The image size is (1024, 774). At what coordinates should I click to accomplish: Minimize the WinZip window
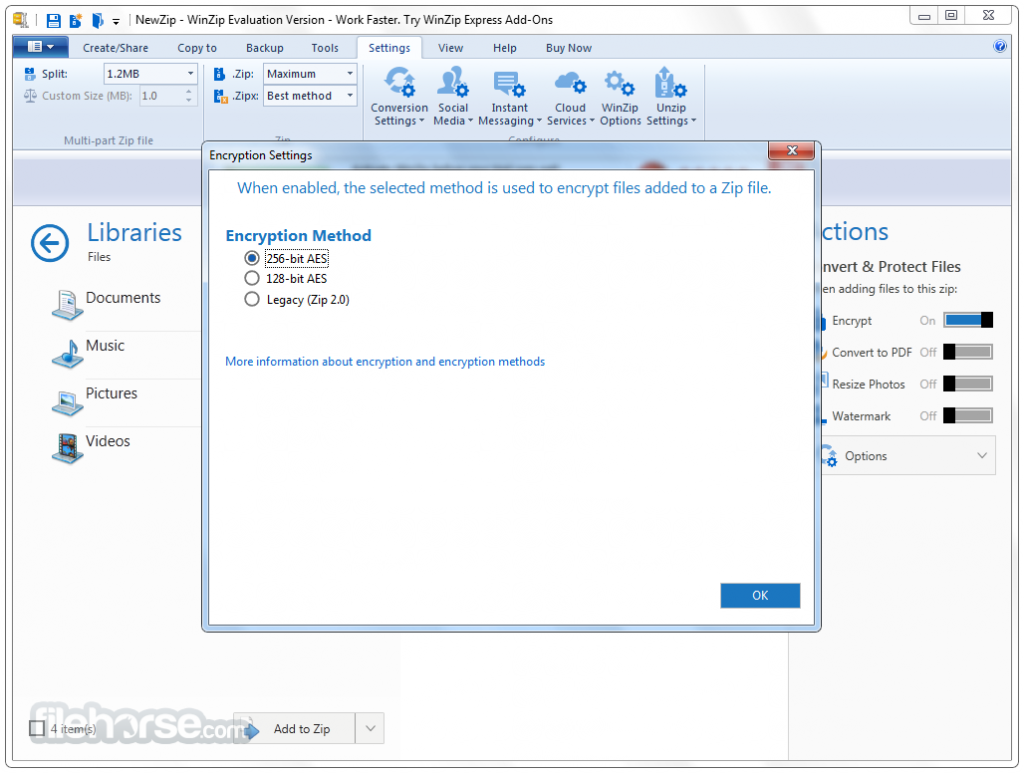click(x=924, y=16)
